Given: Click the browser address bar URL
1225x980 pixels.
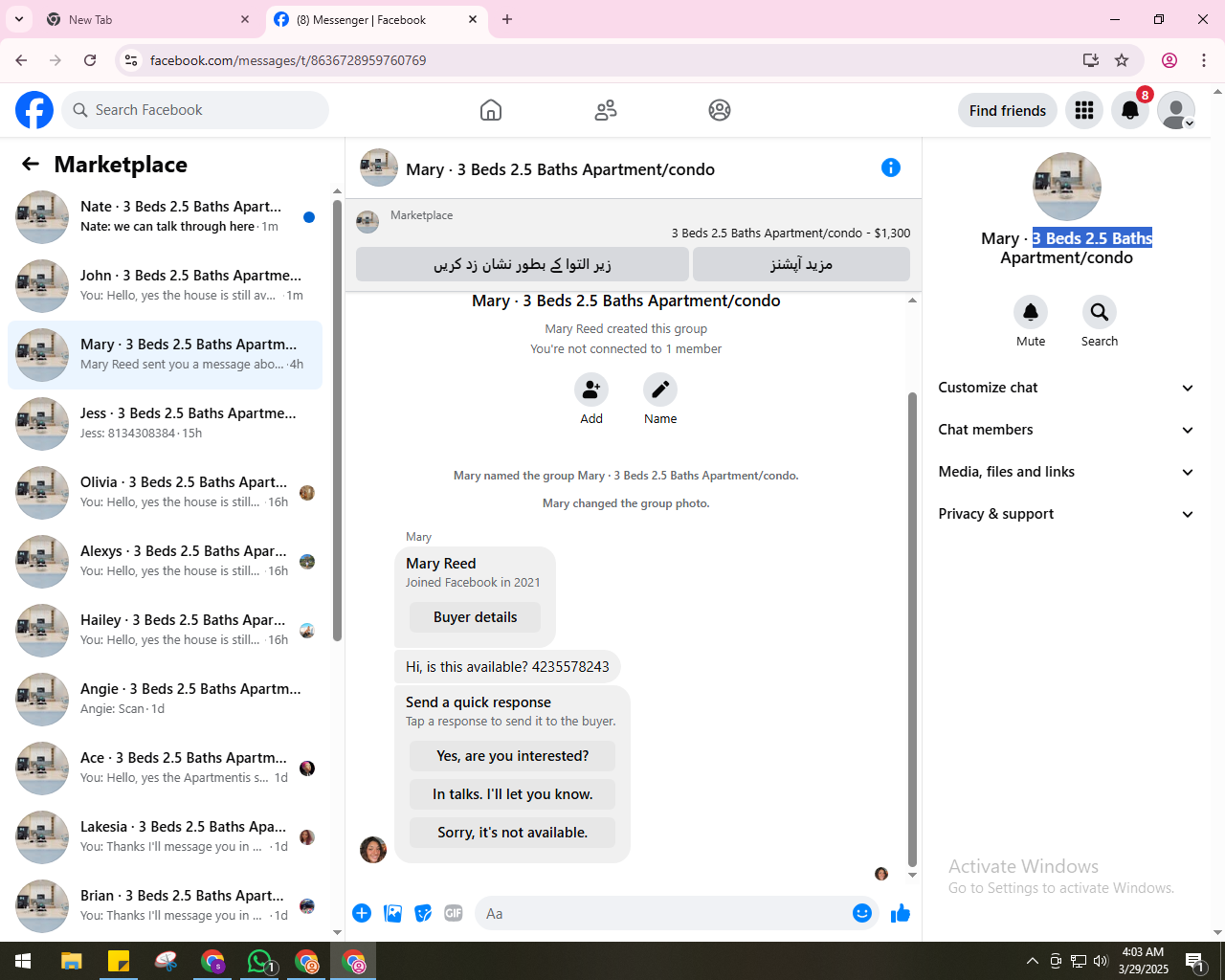Looking at the screenshot, I should click(x=288, y=60).
